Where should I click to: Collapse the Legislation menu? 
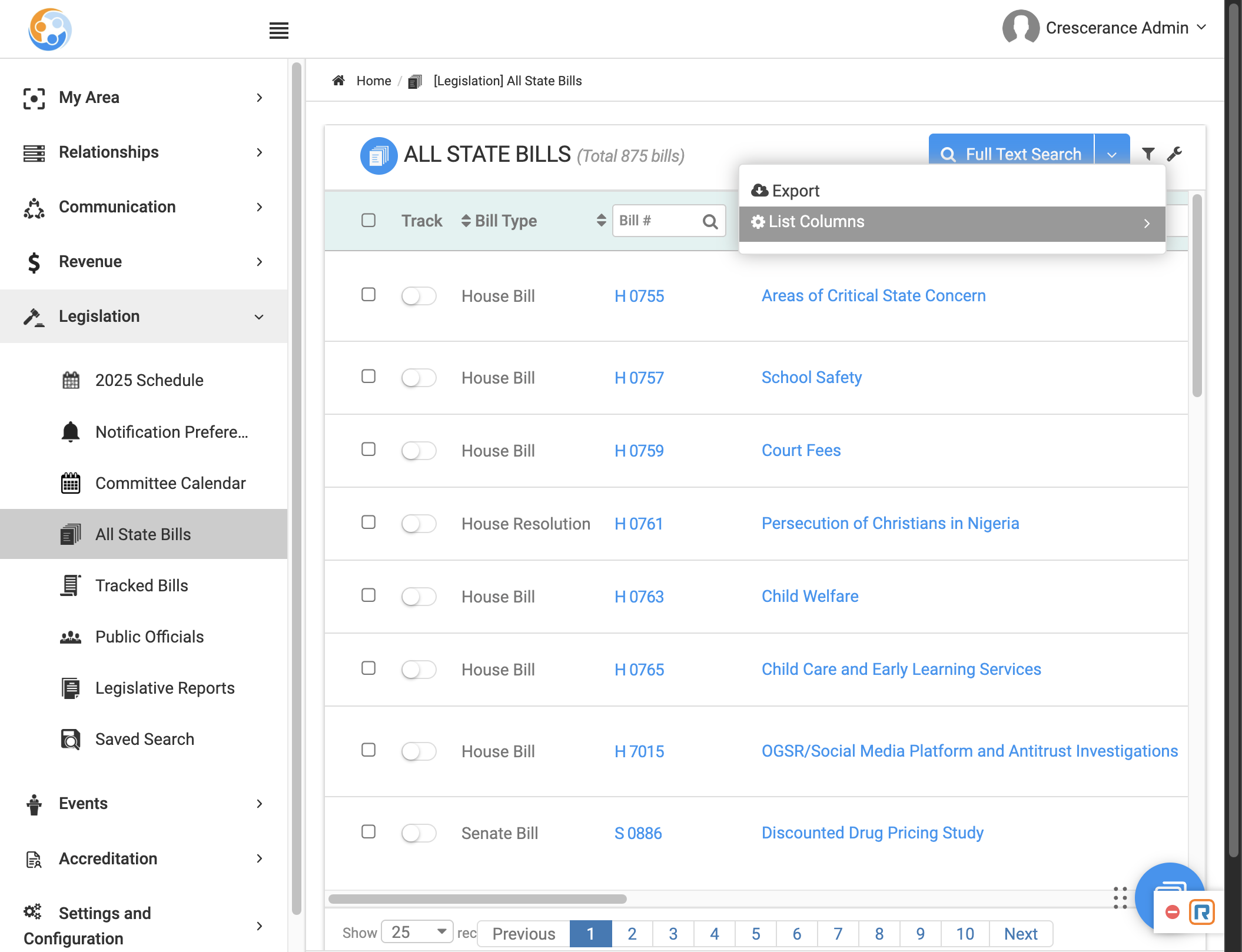(x=144, y=316)
